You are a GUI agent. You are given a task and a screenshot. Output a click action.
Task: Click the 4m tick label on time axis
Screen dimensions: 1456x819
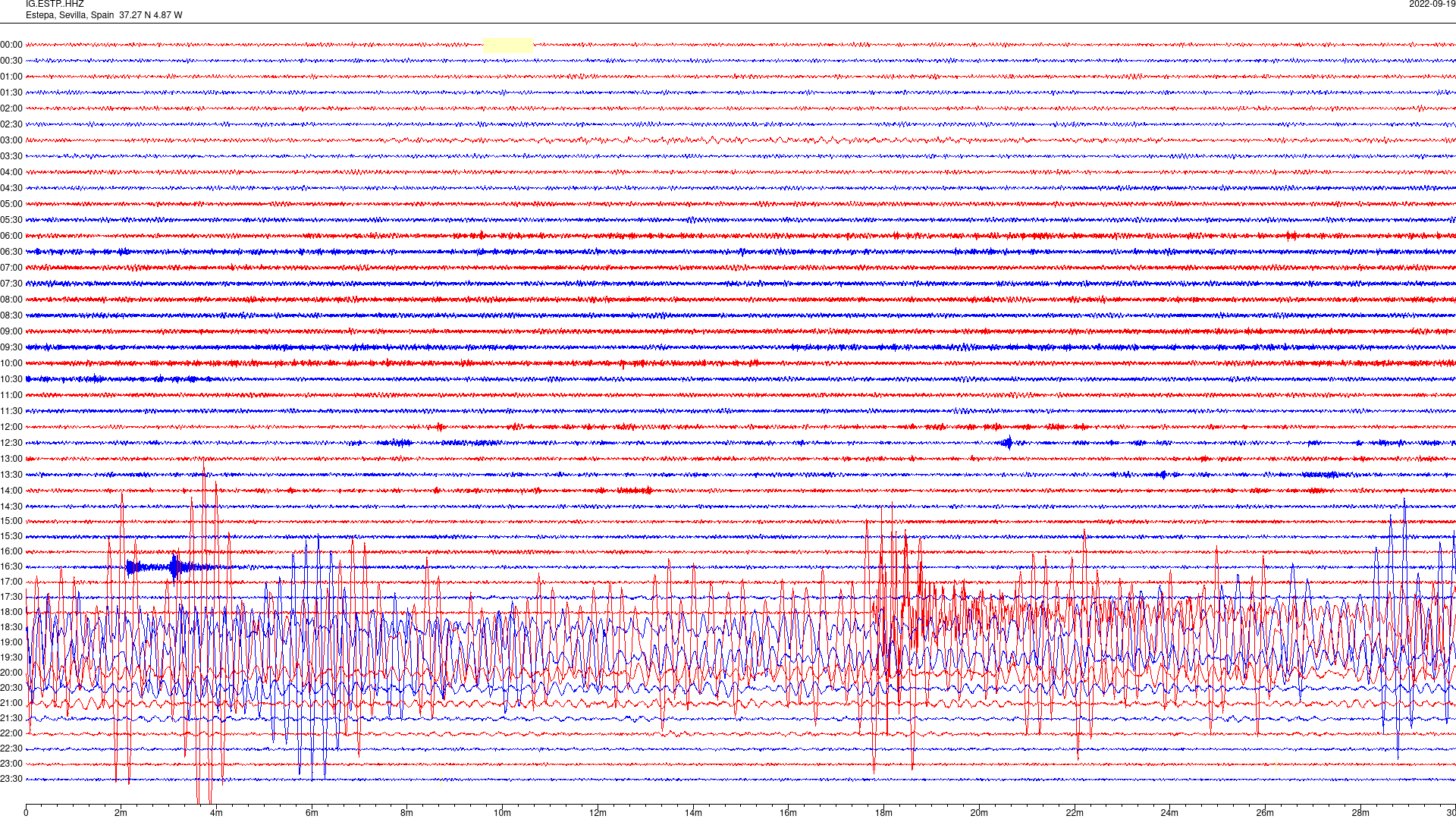216,813
